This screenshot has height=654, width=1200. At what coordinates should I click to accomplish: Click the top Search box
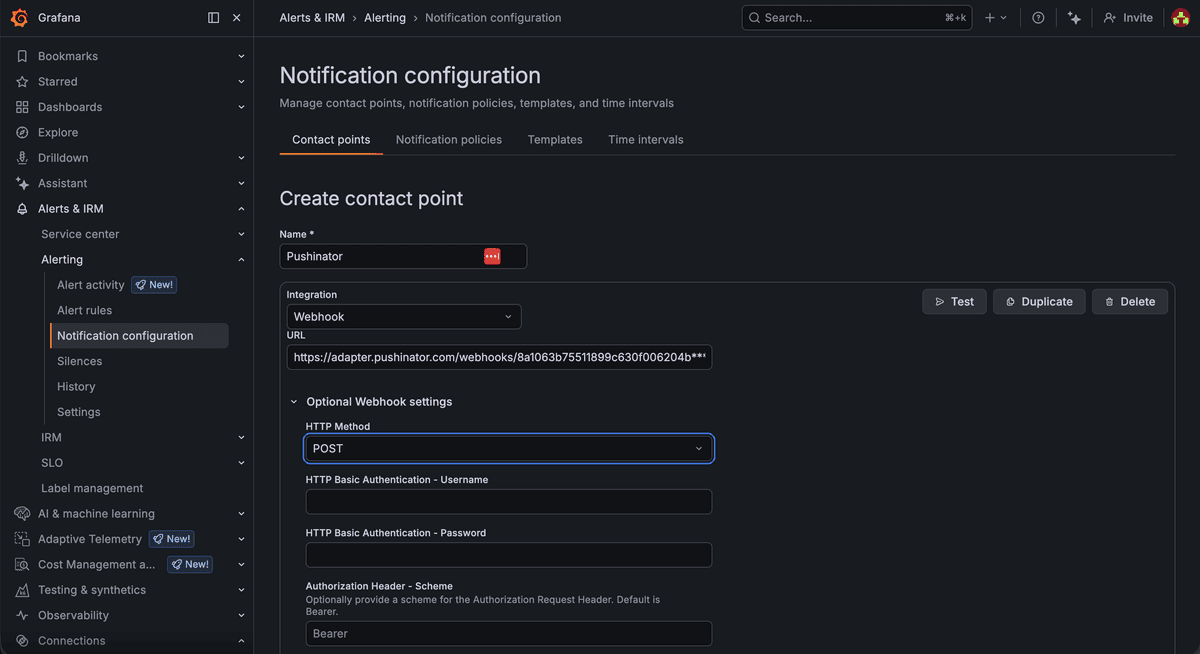pos(857,18)
